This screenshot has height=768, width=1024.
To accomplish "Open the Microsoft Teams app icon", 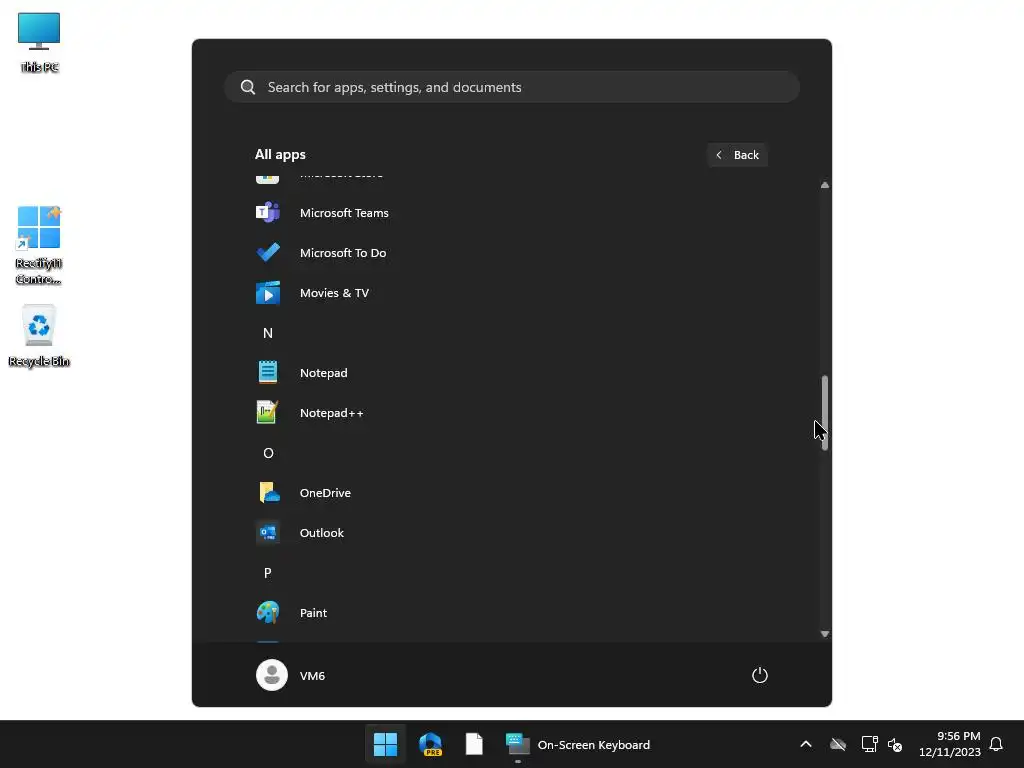I will tap(268, 213).
